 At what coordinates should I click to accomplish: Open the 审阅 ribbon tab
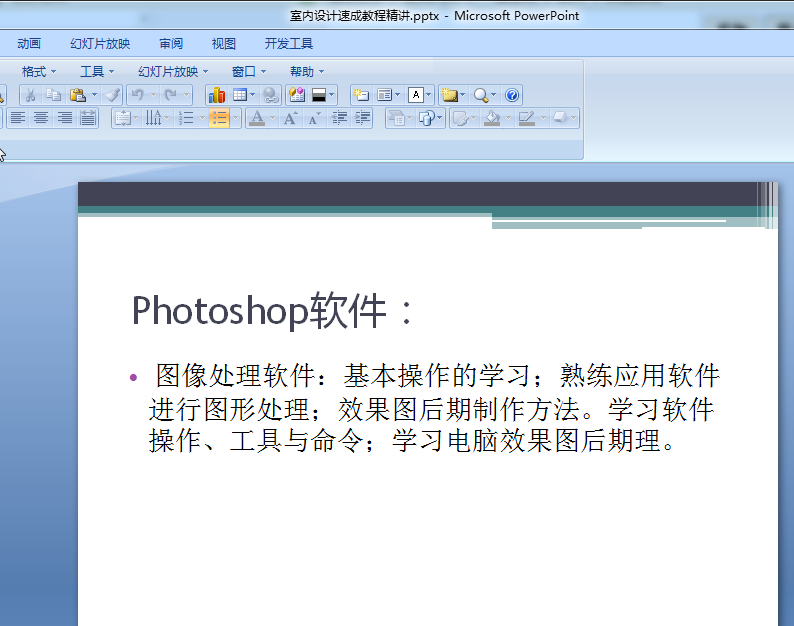[171, 44]
